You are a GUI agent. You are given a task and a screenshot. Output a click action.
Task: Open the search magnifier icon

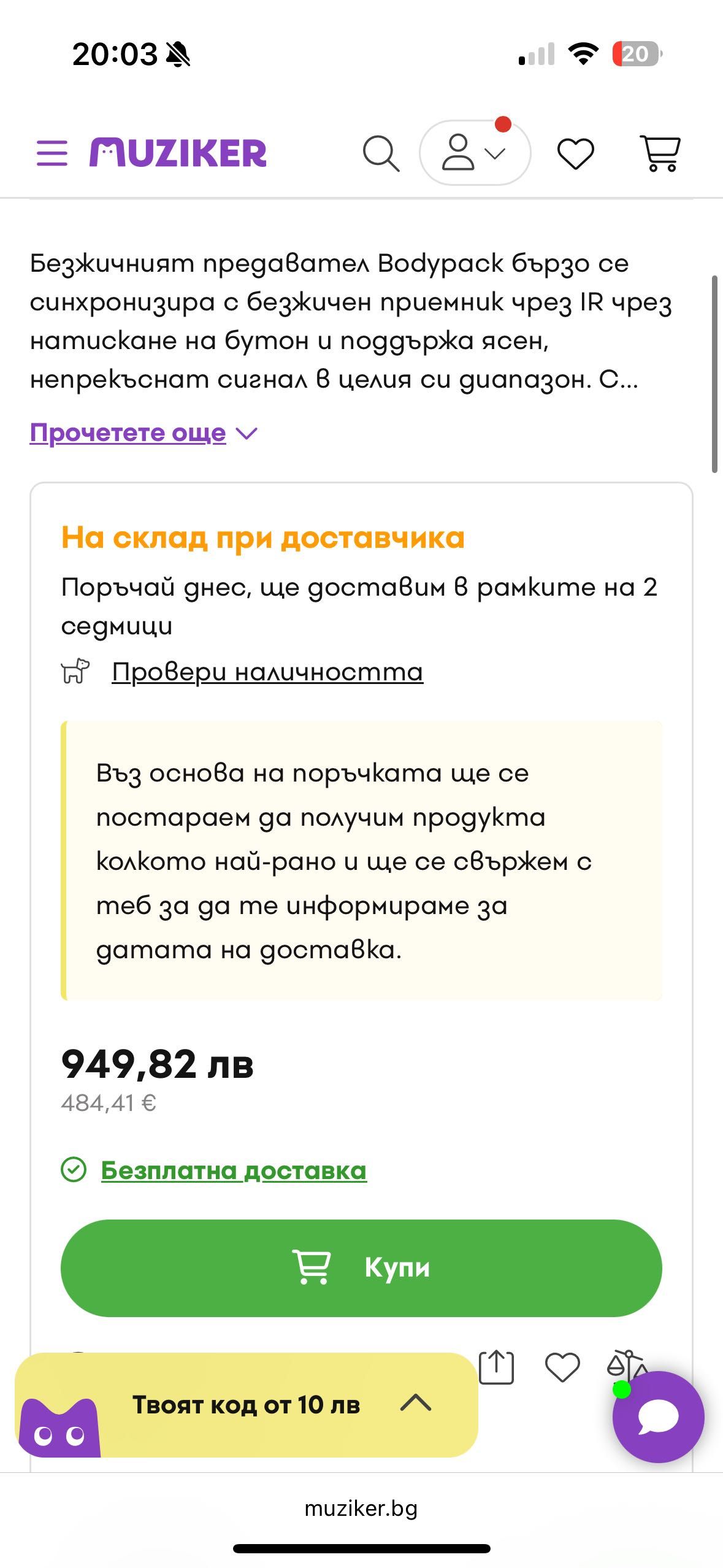click(381, 153)
